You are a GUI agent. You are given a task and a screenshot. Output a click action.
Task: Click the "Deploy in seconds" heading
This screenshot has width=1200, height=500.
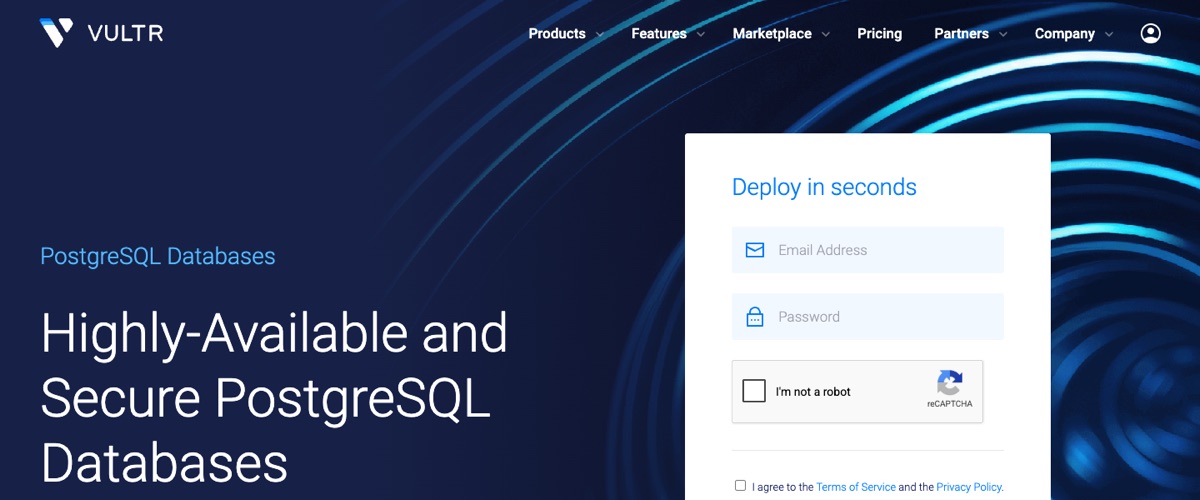click(824, 187)
